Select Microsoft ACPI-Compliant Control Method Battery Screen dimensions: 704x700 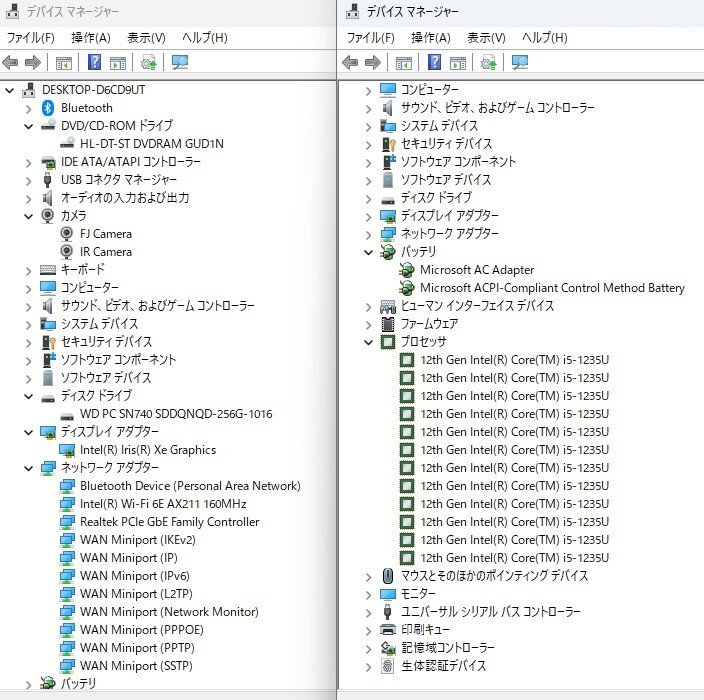point(552,288)
